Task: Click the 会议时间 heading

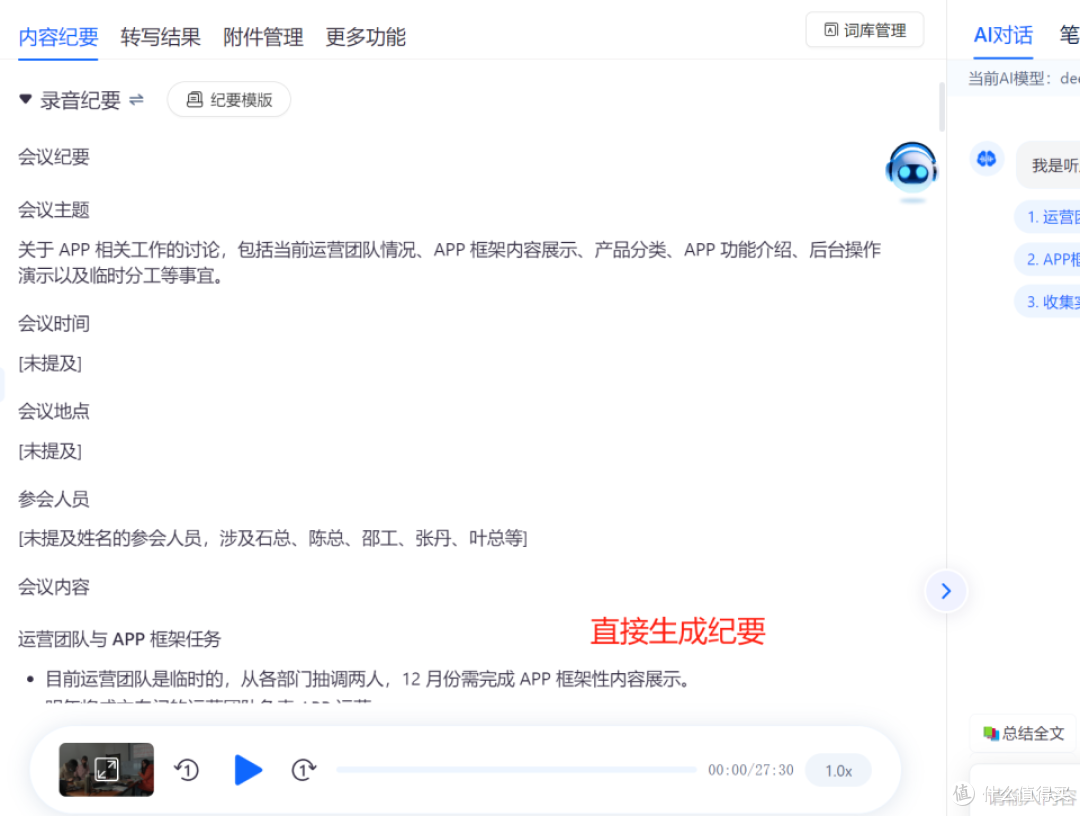Action: [x=54, y=324]
